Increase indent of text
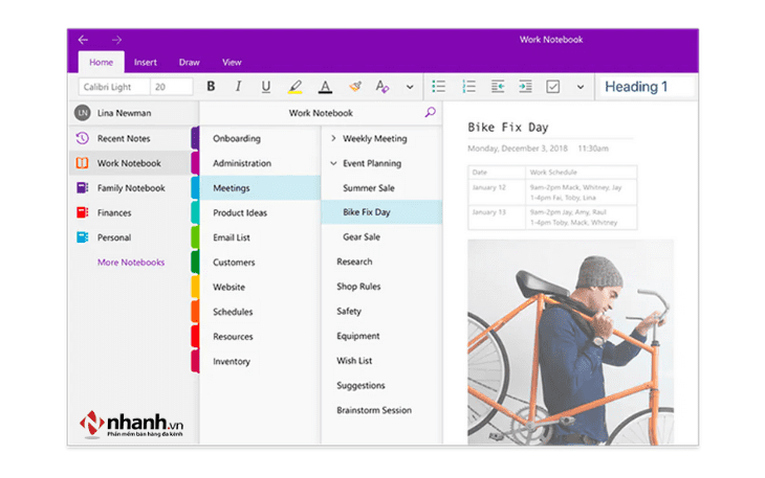765x478 pixels. (x=525, y=87)
